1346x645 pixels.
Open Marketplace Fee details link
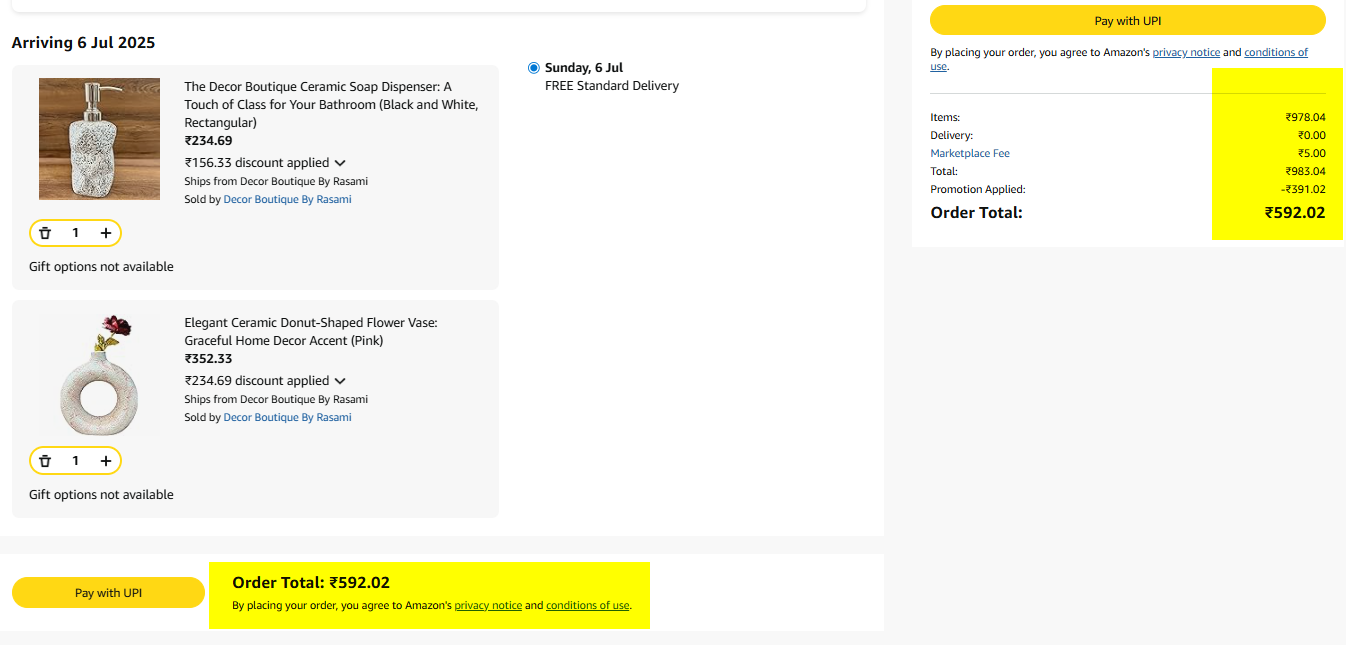pyautogui.click(x=970, y=153)
